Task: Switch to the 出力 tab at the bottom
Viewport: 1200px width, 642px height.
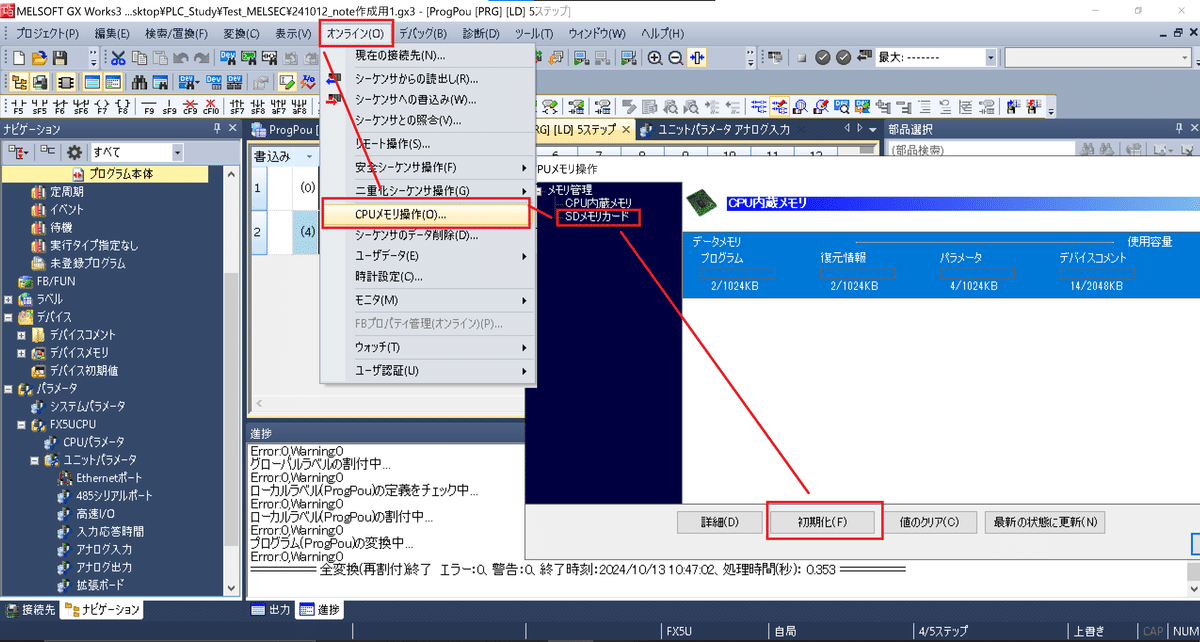Action: 271,609
